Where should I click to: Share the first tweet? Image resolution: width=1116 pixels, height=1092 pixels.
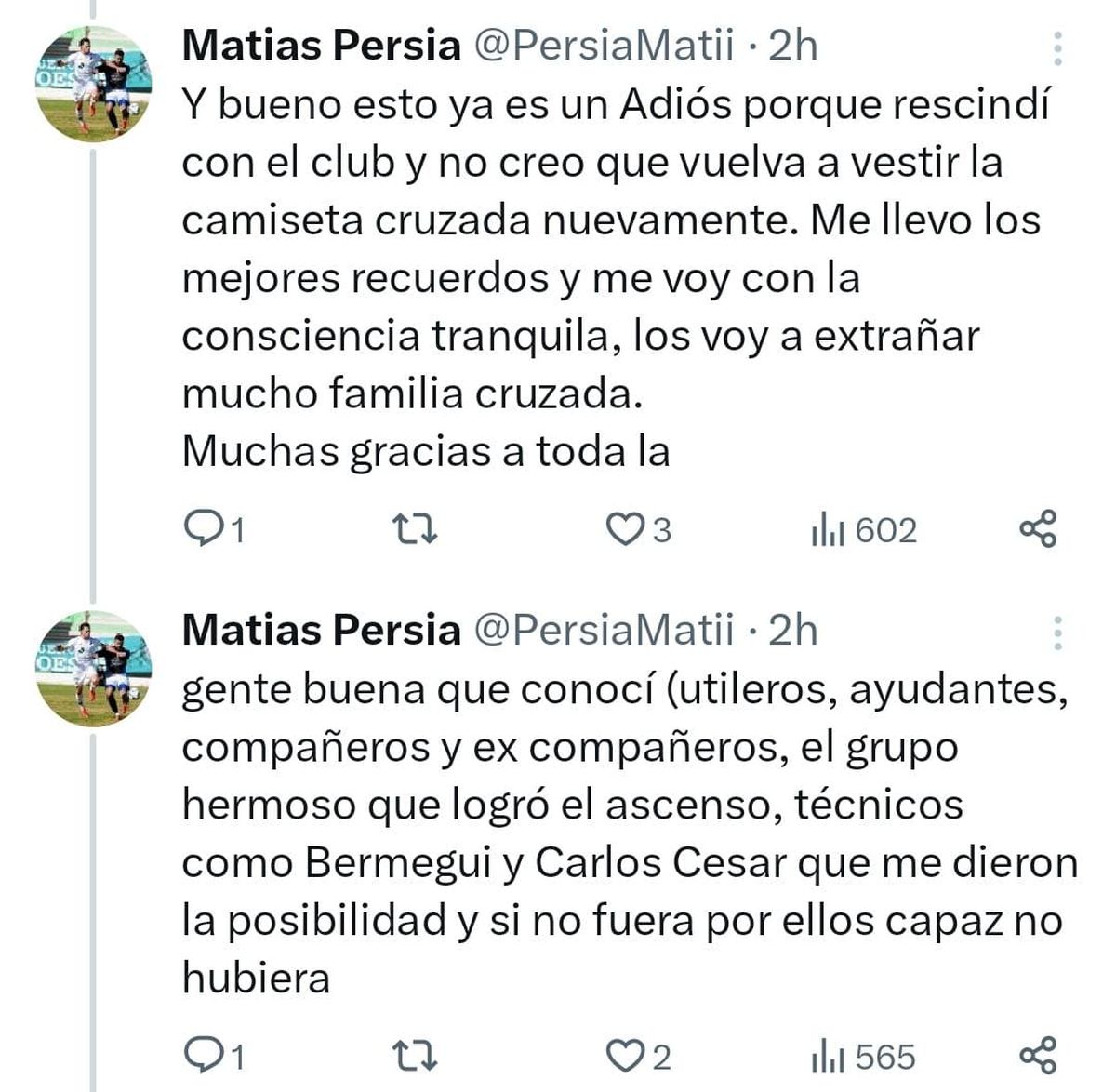1038,528
